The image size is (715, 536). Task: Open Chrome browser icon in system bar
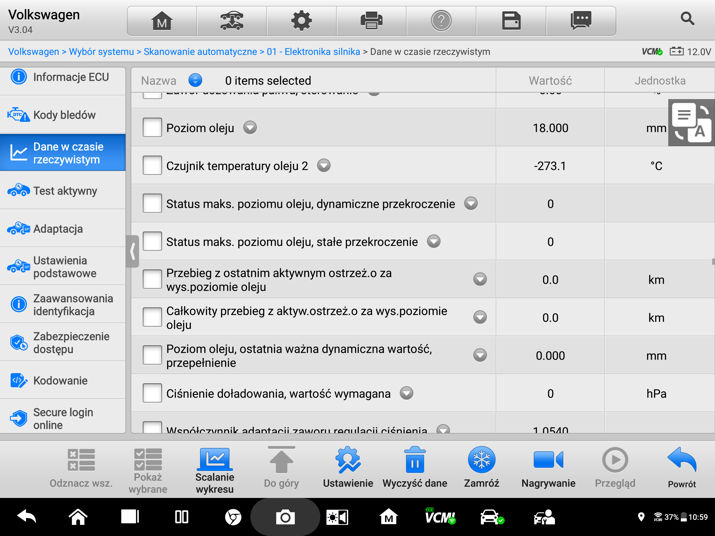coord(233,517)
